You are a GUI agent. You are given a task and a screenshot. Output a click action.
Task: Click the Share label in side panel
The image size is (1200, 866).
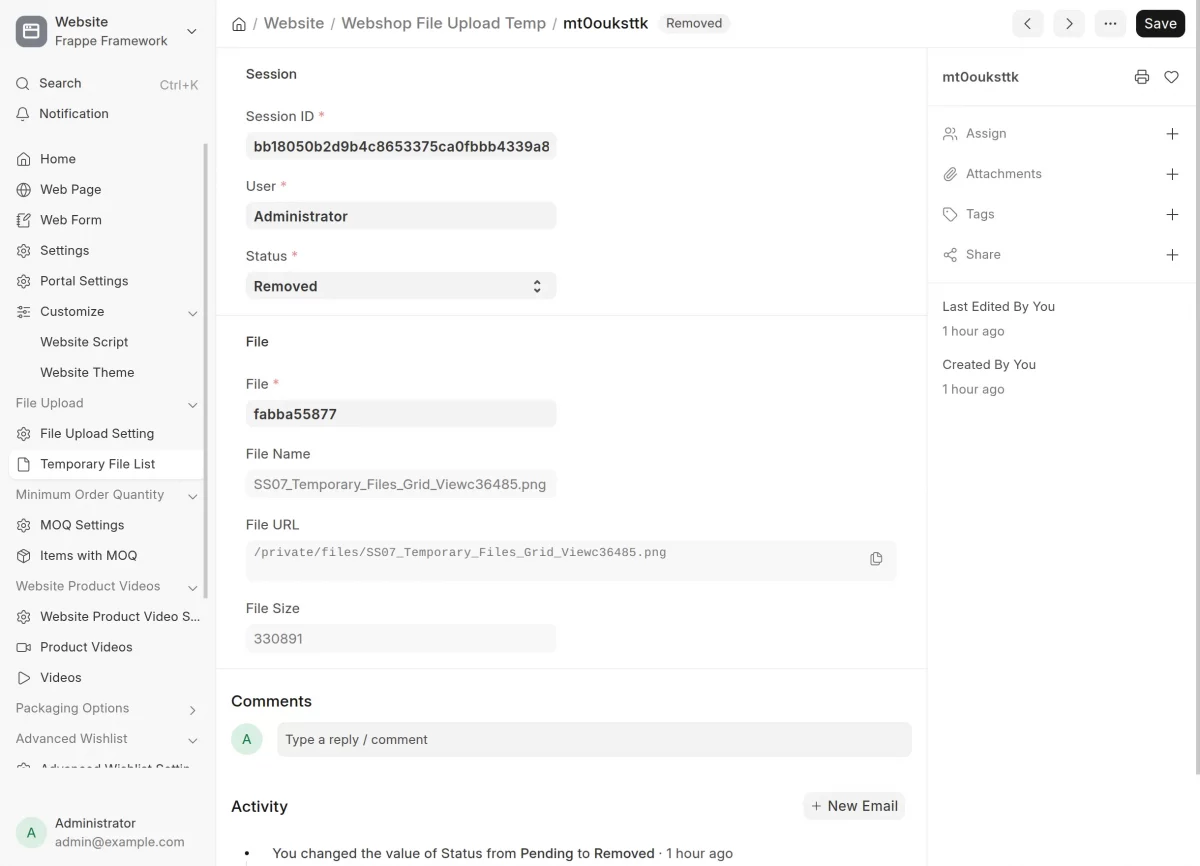983,255
